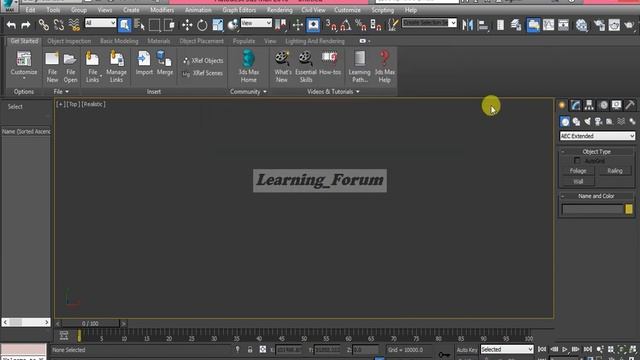Click the Import button in Insert panel
Screen dimensions: 640x360
[x=144, y=64]
